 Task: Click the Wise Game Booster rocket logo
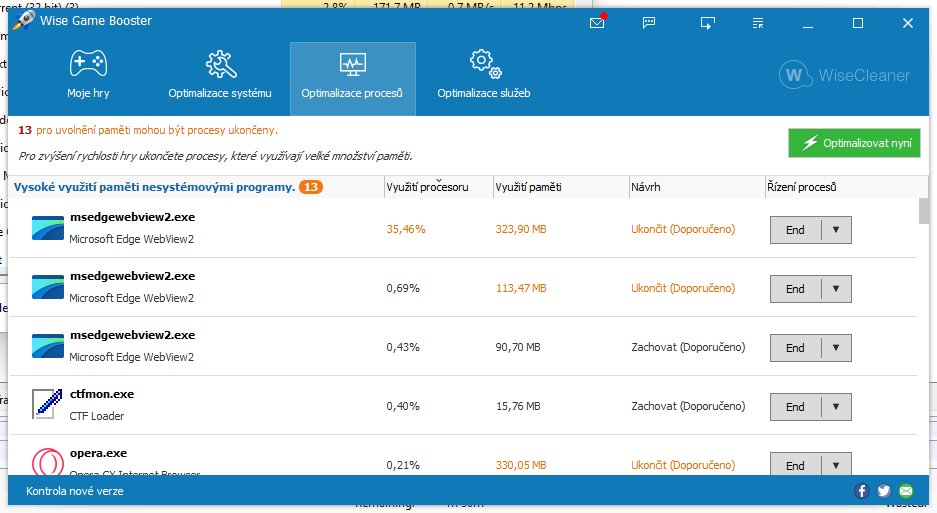point(23,20)
